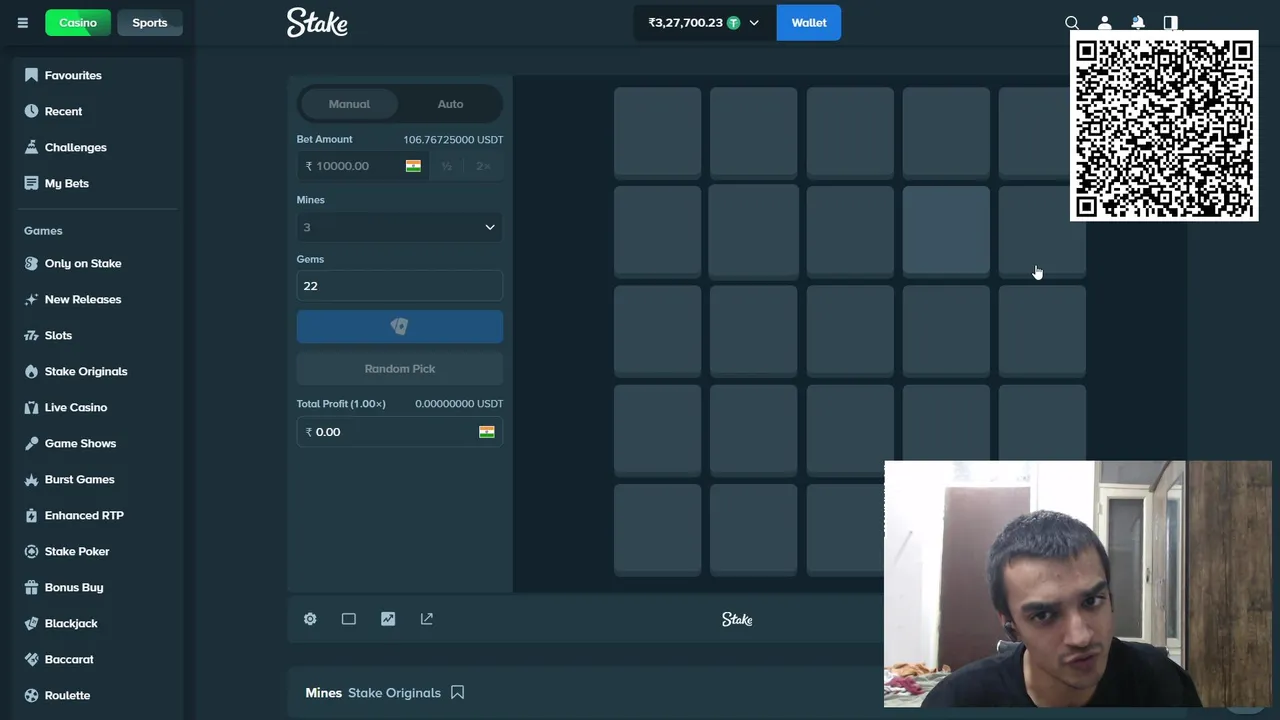The image size is (1280, 720).
Task: Open Live Casino category
Action: point(76,407)
